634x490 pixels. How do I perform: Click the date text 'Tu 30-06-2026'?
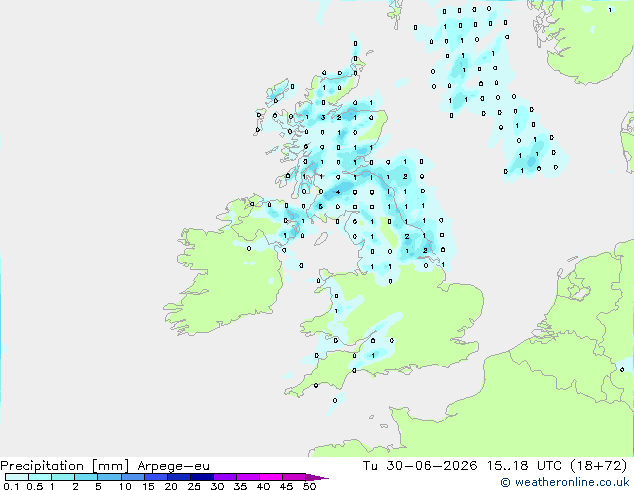[x=420, y=466]
